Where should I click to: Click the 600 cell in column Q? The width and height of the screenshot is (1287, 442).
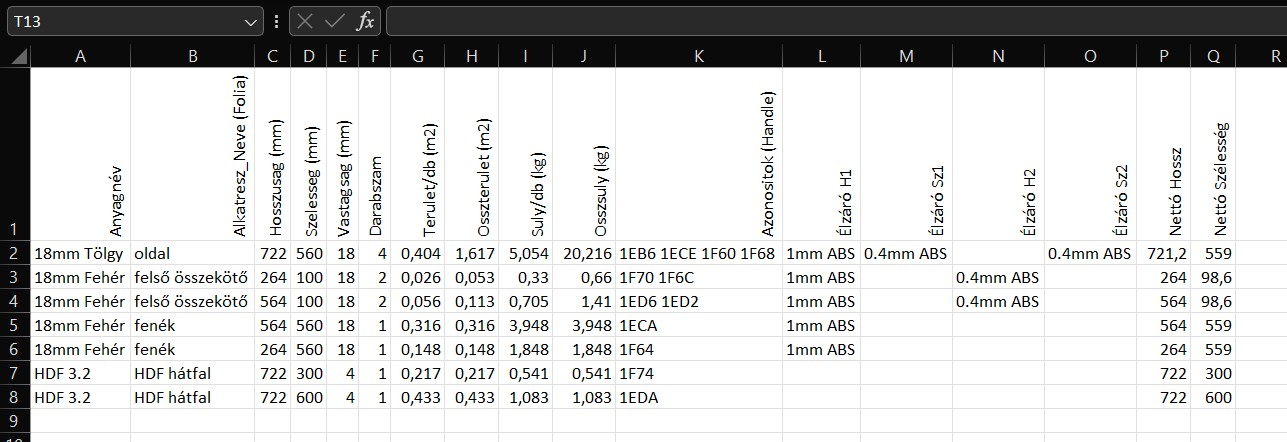point(1213,397)
